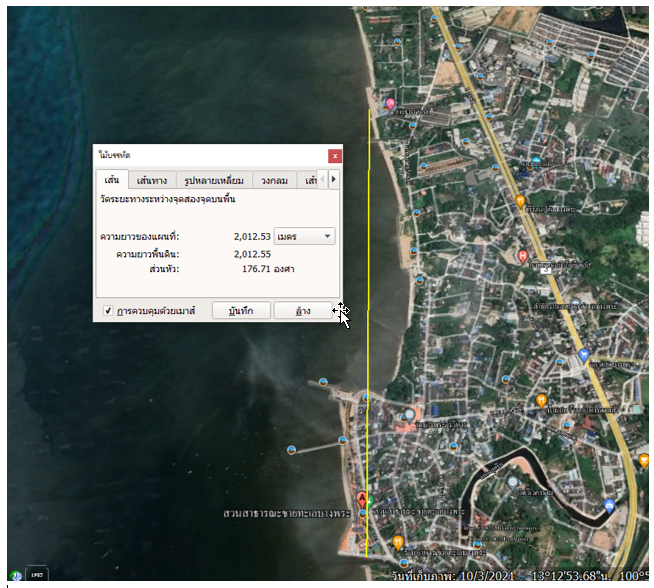Switch to the รูปหลายเหลี่ยม (Polygon) tab
Image resolution: width=654 pixels, height=588 pixels.
pyautogui.click(x=214, y=181)
